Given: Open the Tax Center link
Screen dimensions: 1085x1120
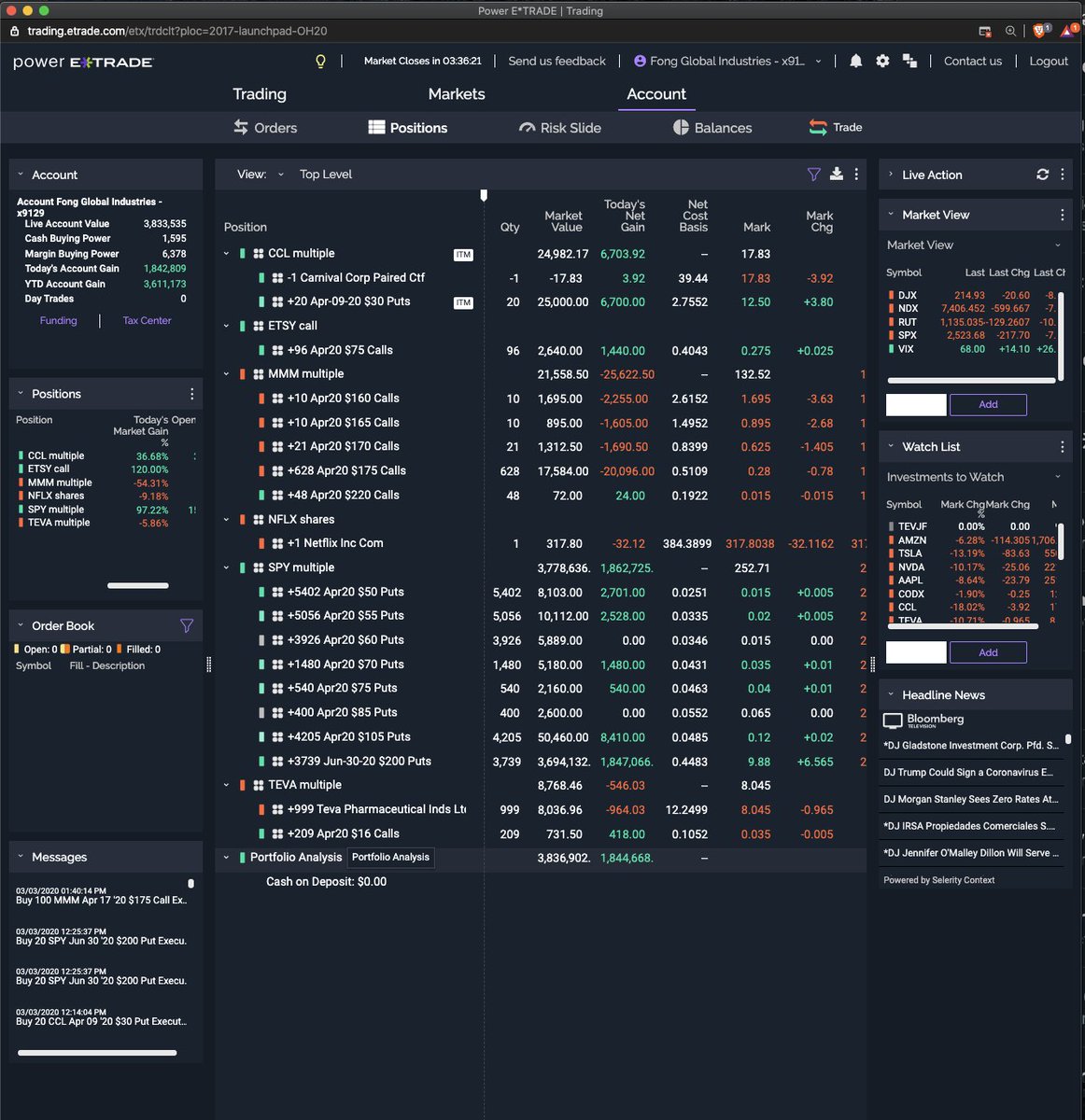Looking at the screenshot, I should 147,321.
